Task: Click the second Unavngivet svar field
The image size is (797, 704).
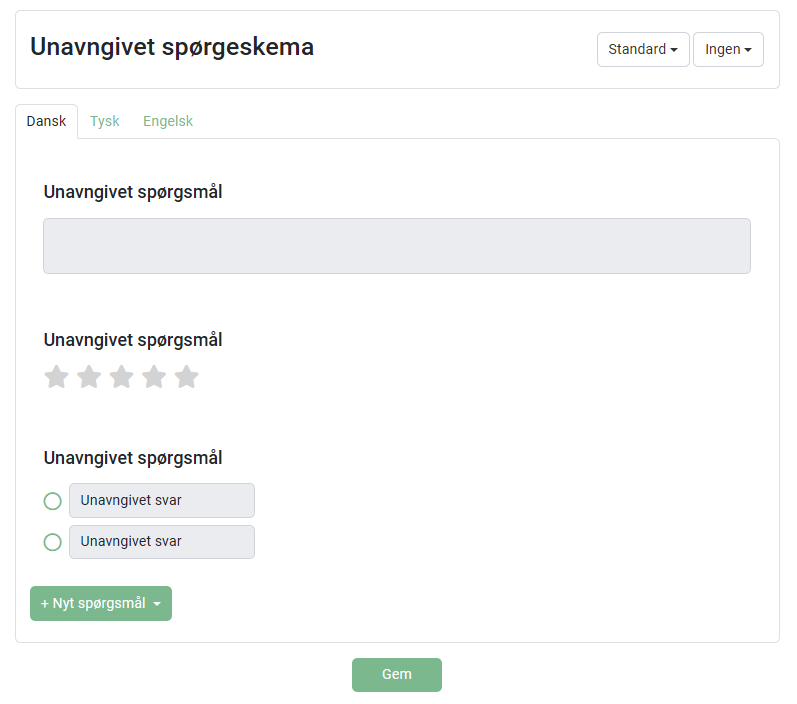Action: coord(161,542)
